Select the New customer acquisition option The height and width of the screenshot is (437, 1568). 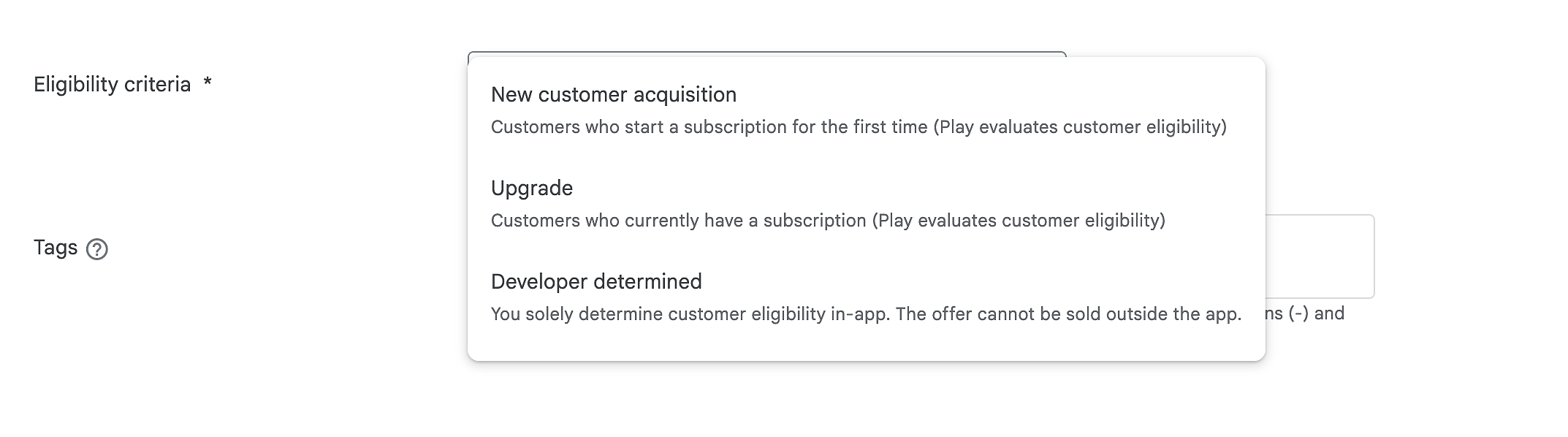(866, 110)
